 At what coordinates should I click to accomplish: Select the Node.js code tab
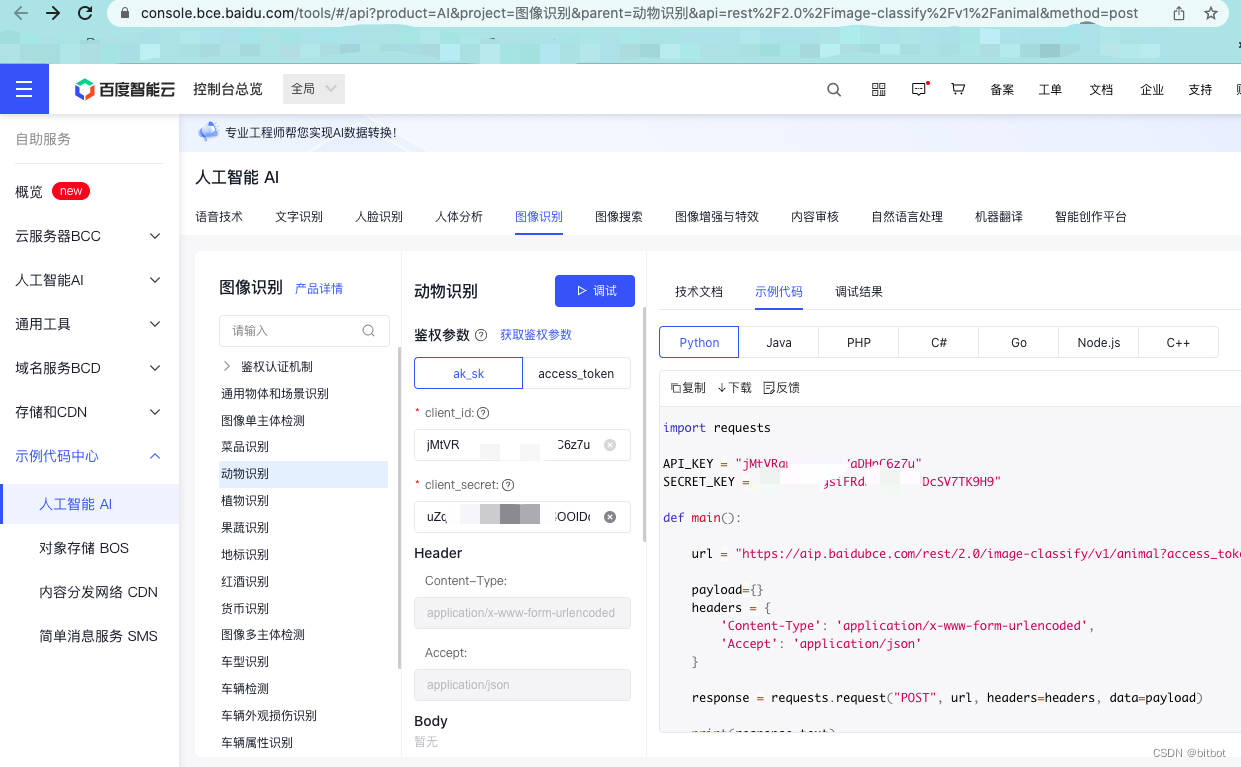click(1099, 342)
